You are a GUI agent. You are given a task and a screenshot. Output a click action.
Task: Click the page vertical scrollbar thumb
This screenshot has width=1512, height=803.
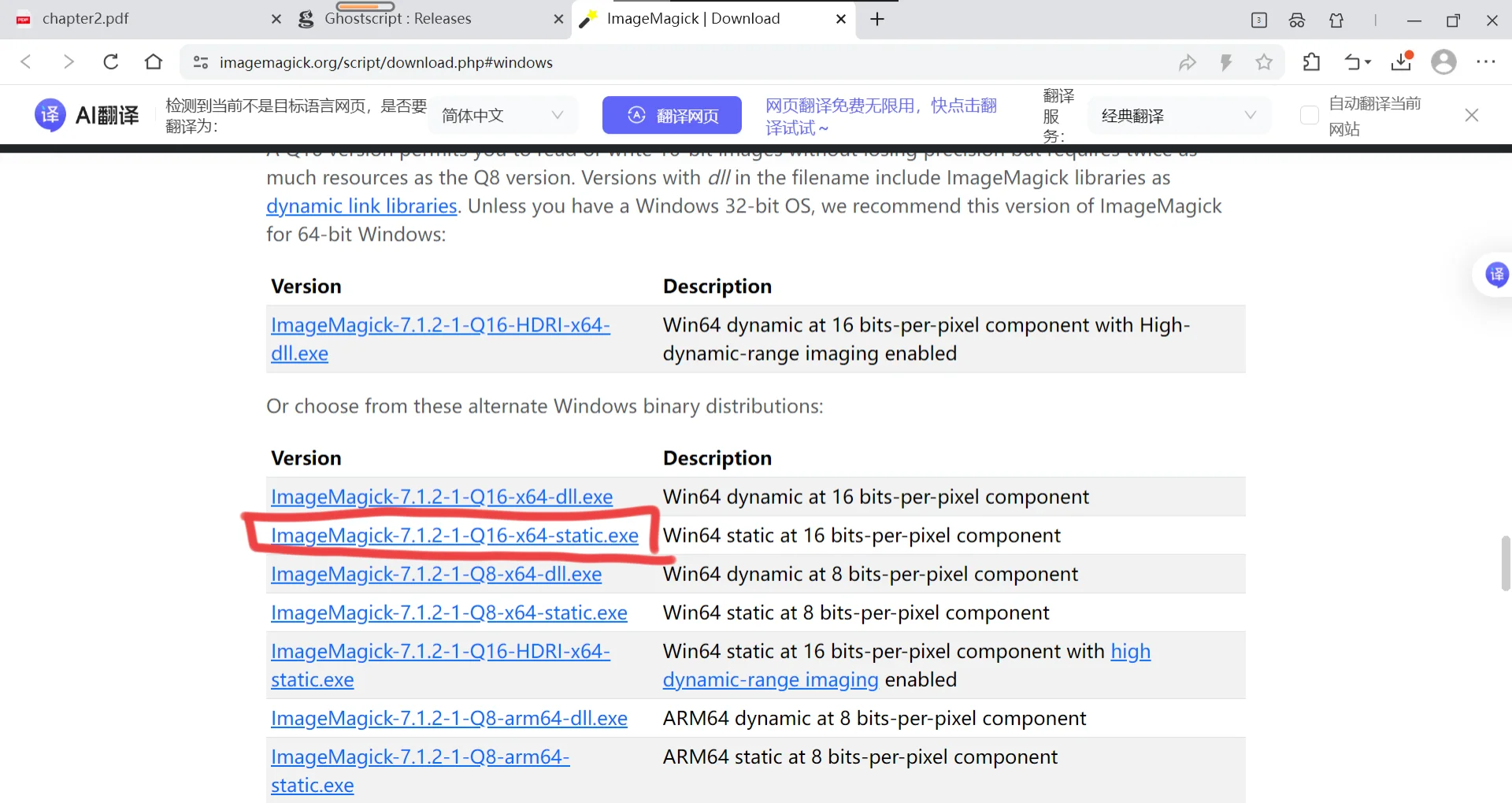[x=1506, y=563]
